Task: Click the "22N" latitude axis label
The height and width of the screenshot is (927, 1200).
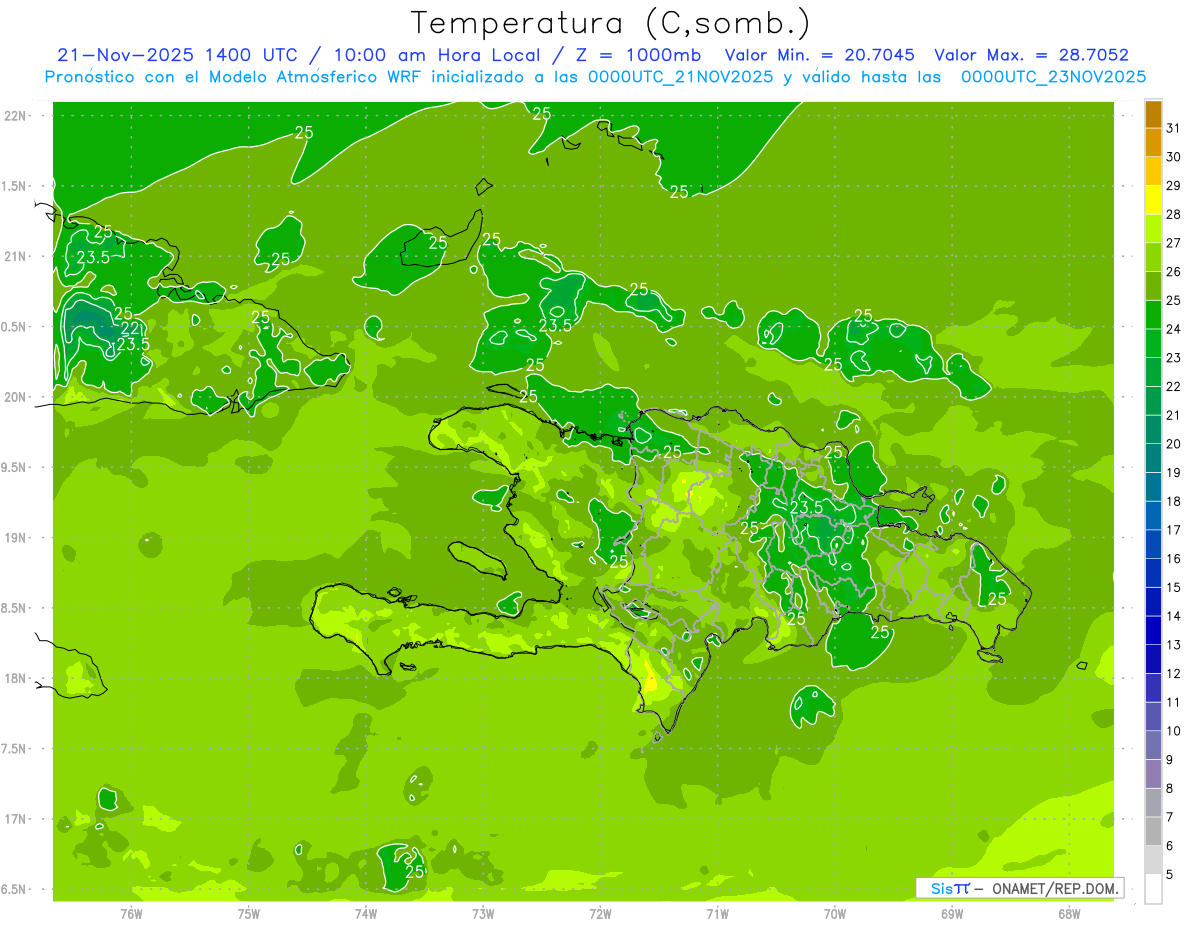Action: click(15, 116)
